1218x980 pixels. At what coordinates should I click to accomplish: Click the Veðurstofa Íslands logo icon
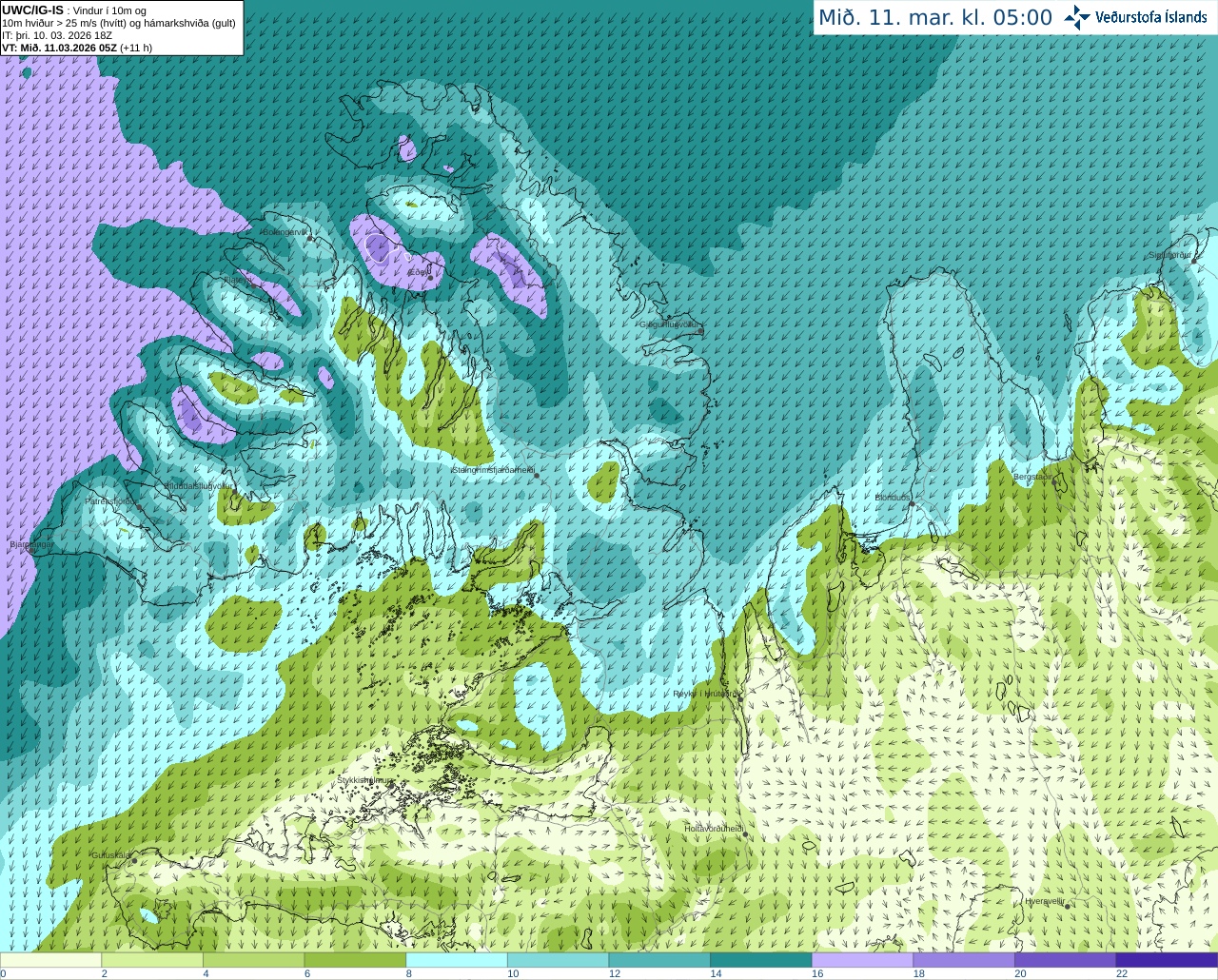(x=1077, y=17)
